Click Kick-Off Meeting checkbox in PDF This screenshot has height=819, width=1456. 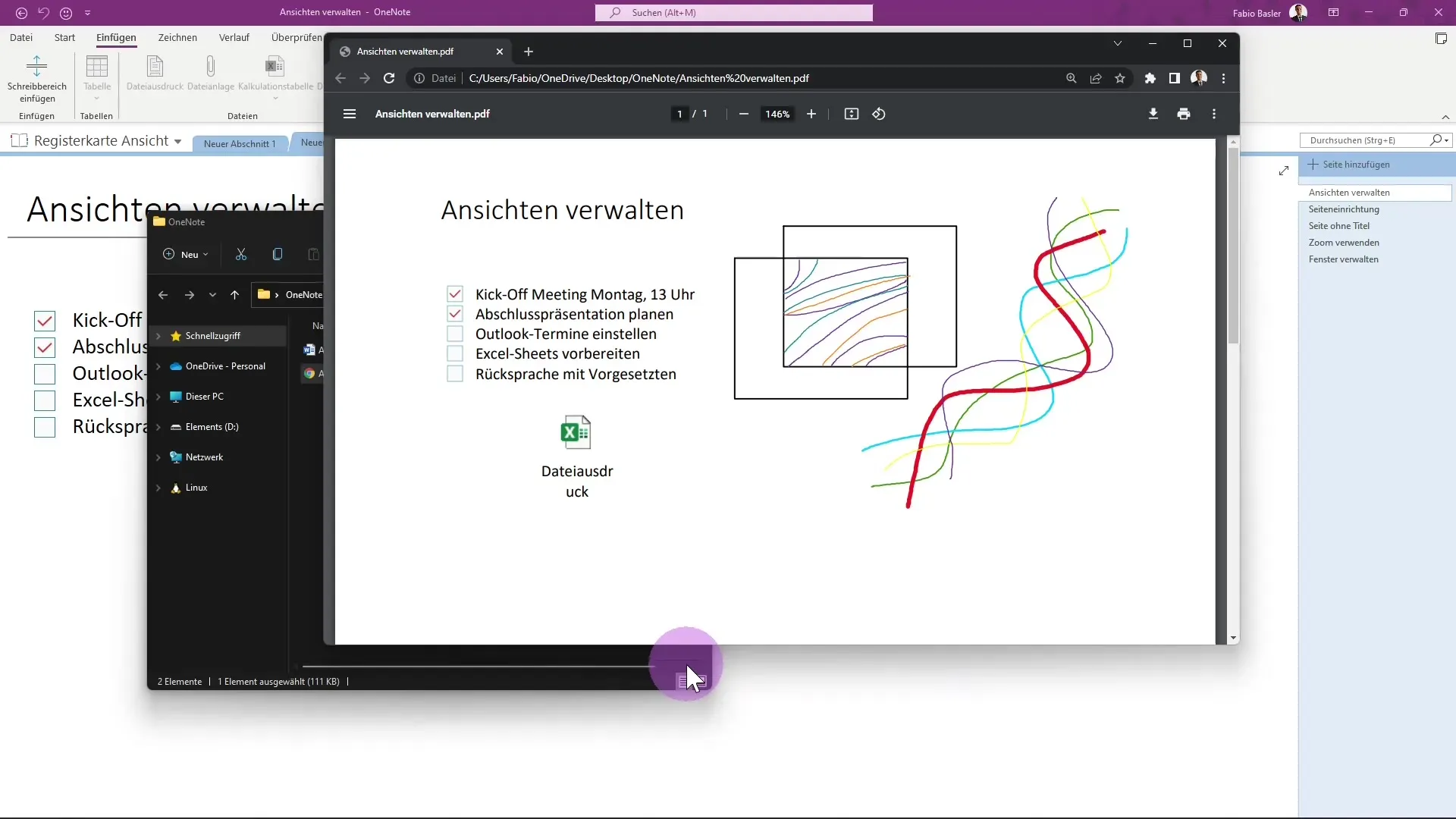[x=455, y=293]
